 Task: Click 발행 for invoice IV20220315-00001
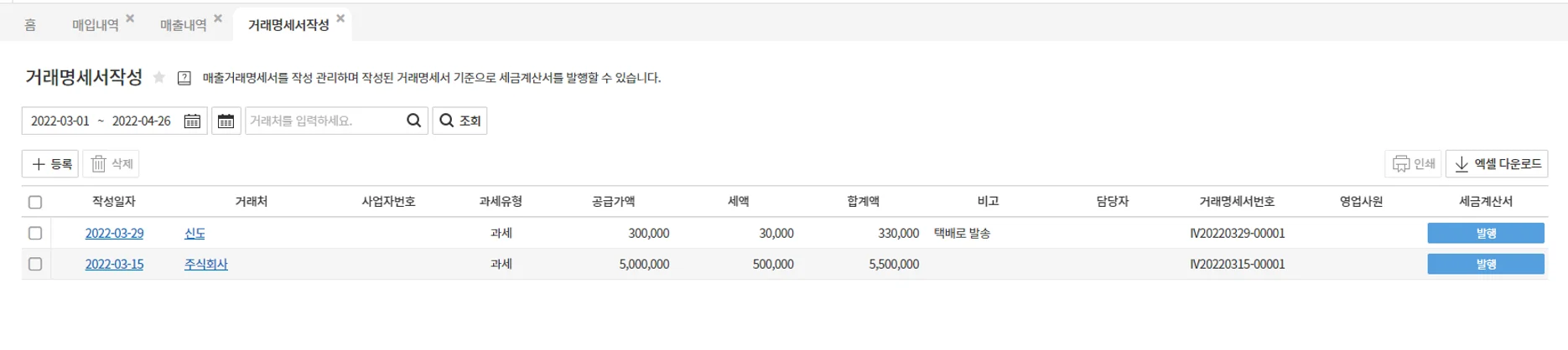1485,264
